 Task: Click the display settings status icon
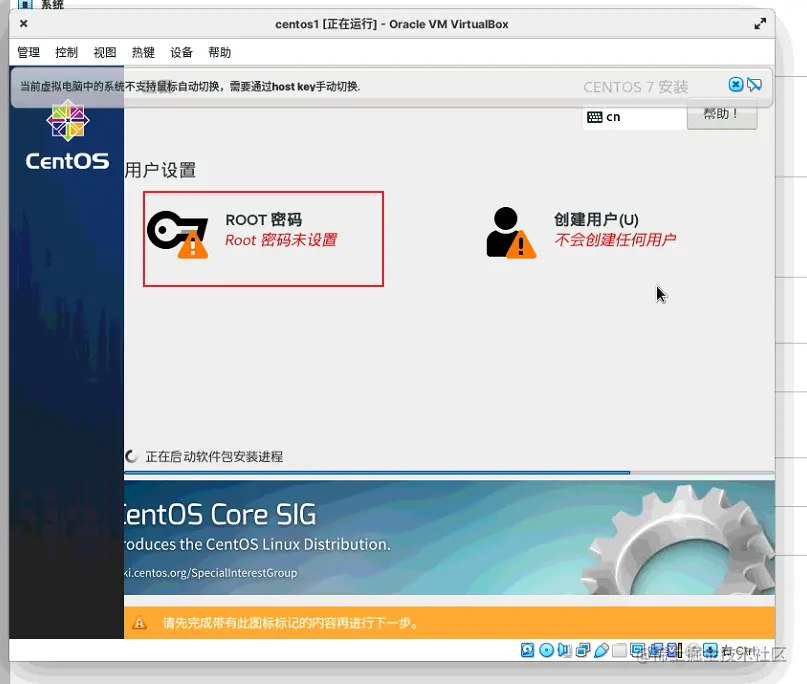pyautogui.click(x=638, y=650)
